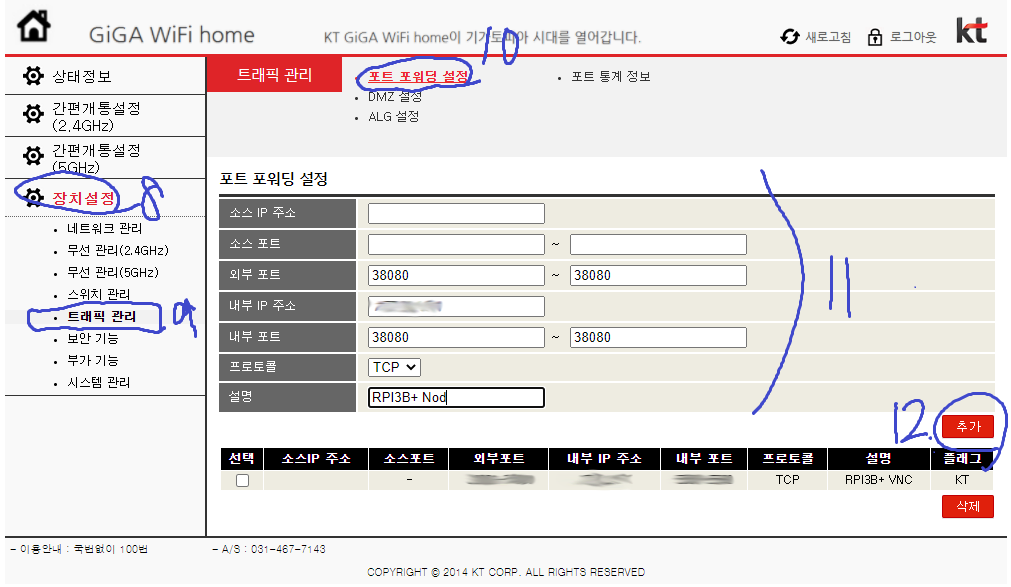Select 무선 관리(2.4GHz) submenu
The width and height of the screenshot is (1011, 587).
[117, 250]
